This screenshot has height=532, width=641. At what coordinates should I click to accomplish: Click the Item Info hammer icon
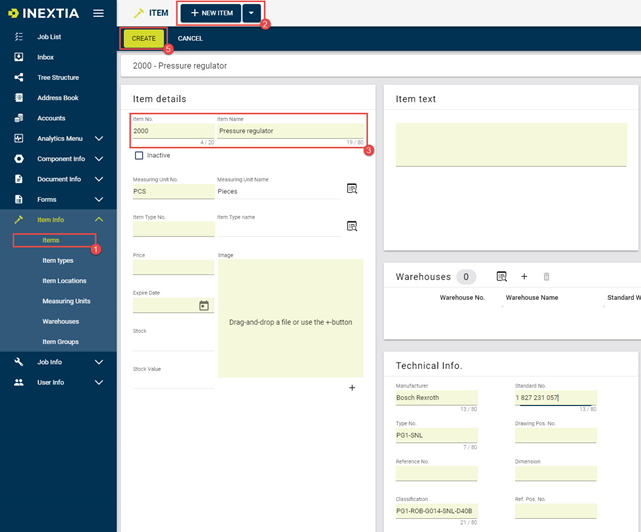(19, 220)
